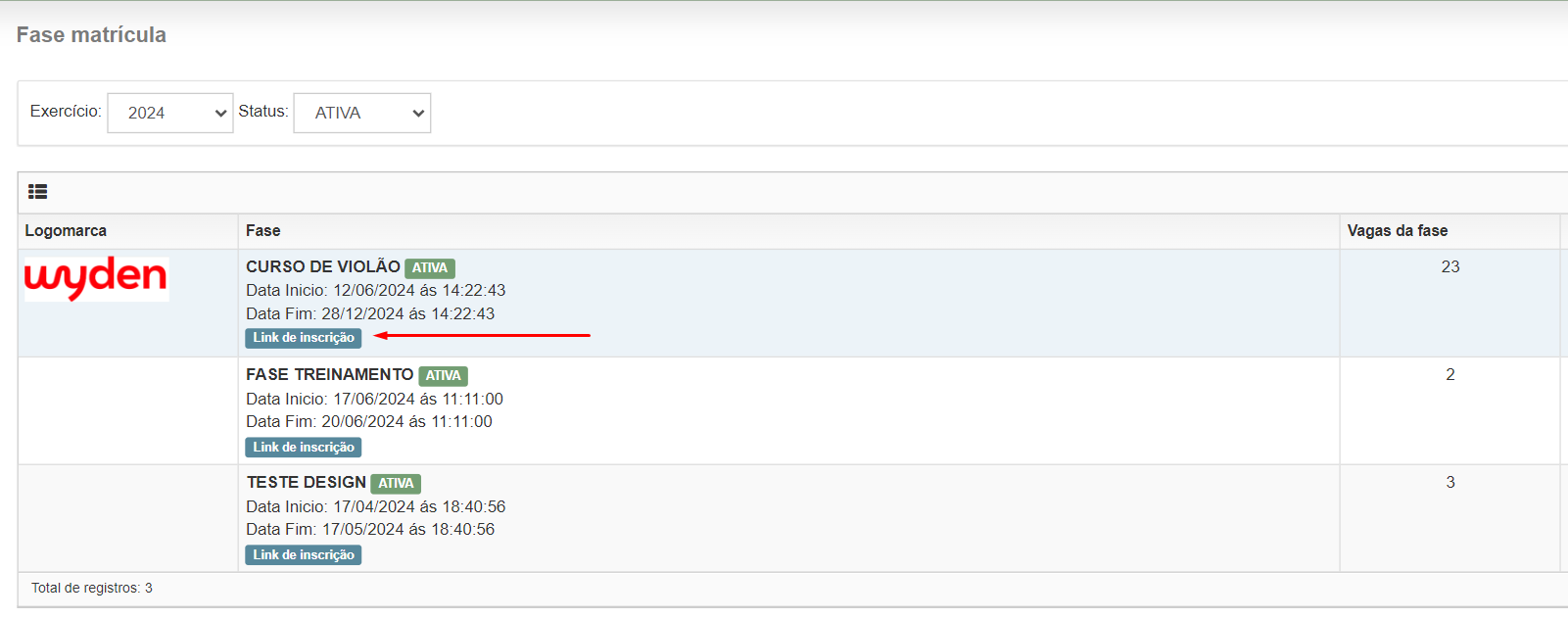Image resolution: width=1568 pixels, height=619 pixels.
Task: Select the TESTE DESIGN phase title
Action: pyautogui.click(x=307, y=482)
